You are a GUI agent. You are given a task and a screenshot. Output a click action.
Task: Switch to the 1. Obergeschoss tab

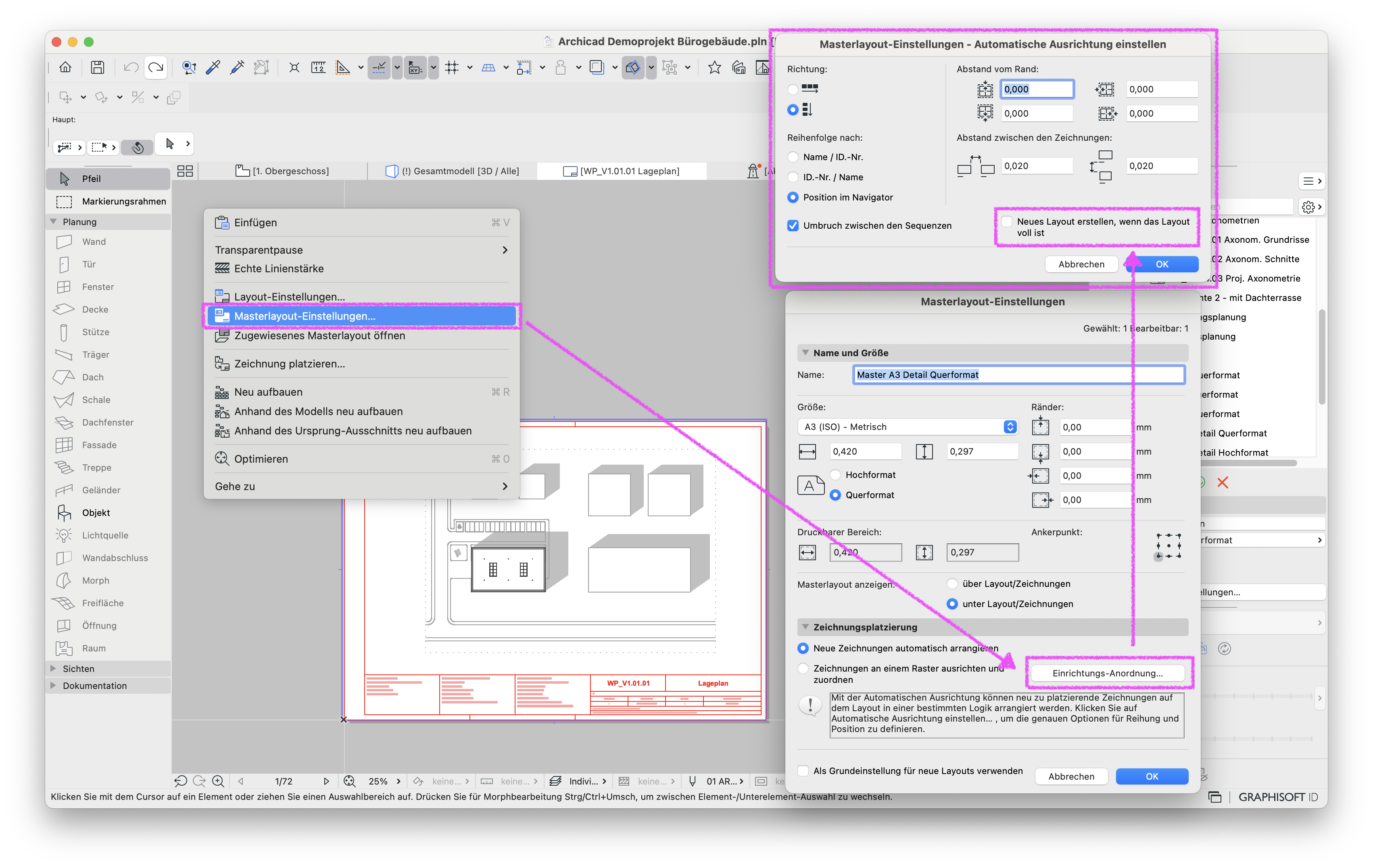[x=283, y=171]
